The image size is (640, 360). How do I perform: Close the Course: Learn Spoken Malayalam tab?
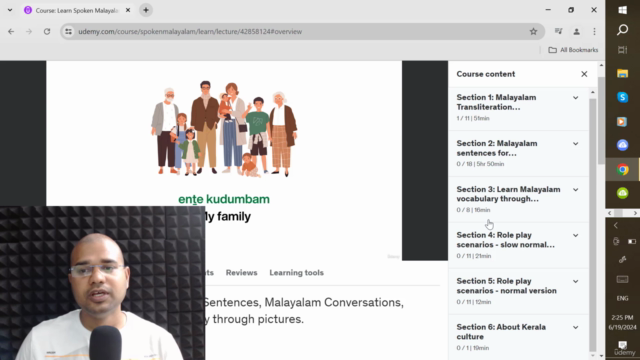128,10
